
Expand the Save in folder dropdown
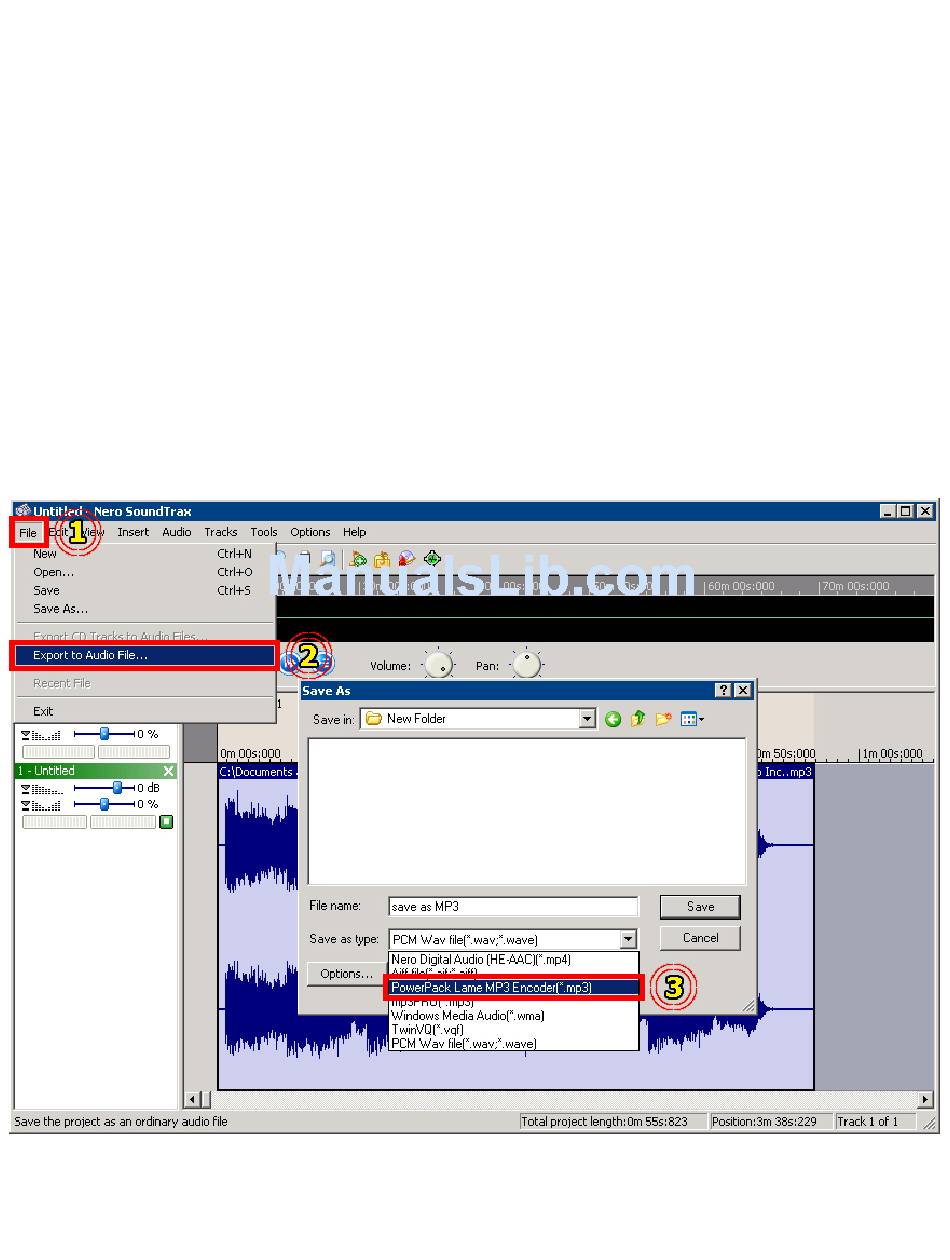click(587, 719)
